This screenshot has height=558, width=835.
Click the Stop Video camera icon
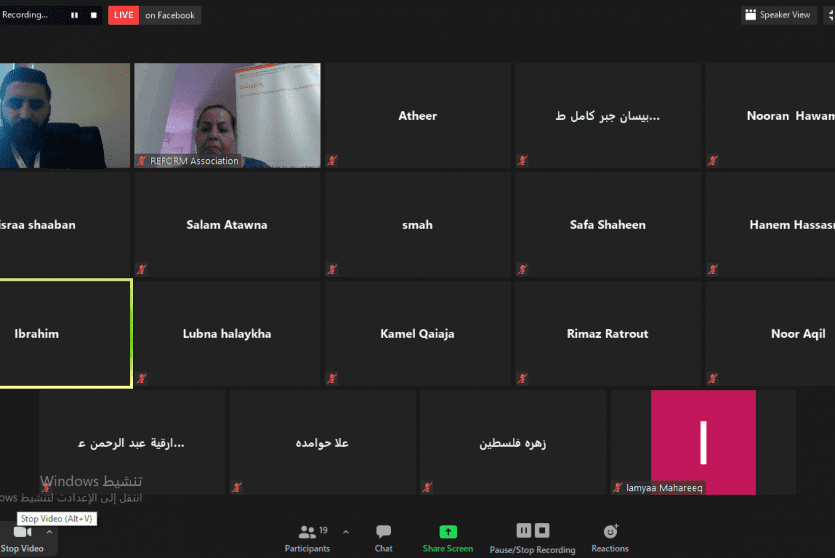click(22, 532)
